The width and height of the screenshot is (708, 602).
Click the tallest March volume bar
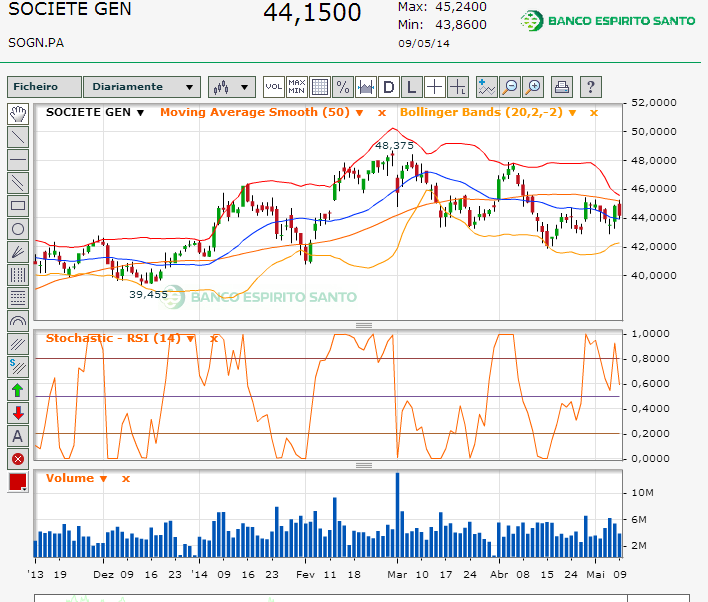click(x=397, y=515)
